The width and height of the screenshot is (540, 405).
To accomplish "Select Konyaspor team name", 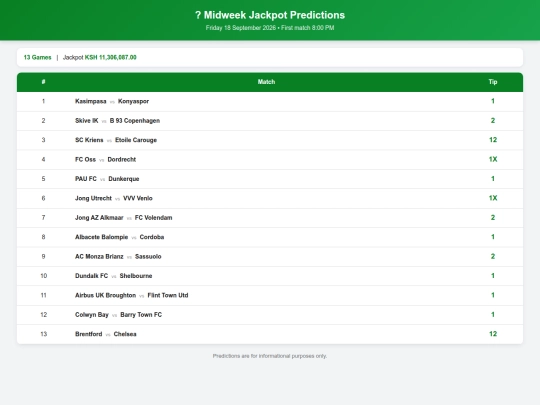I will click(133, 101).
